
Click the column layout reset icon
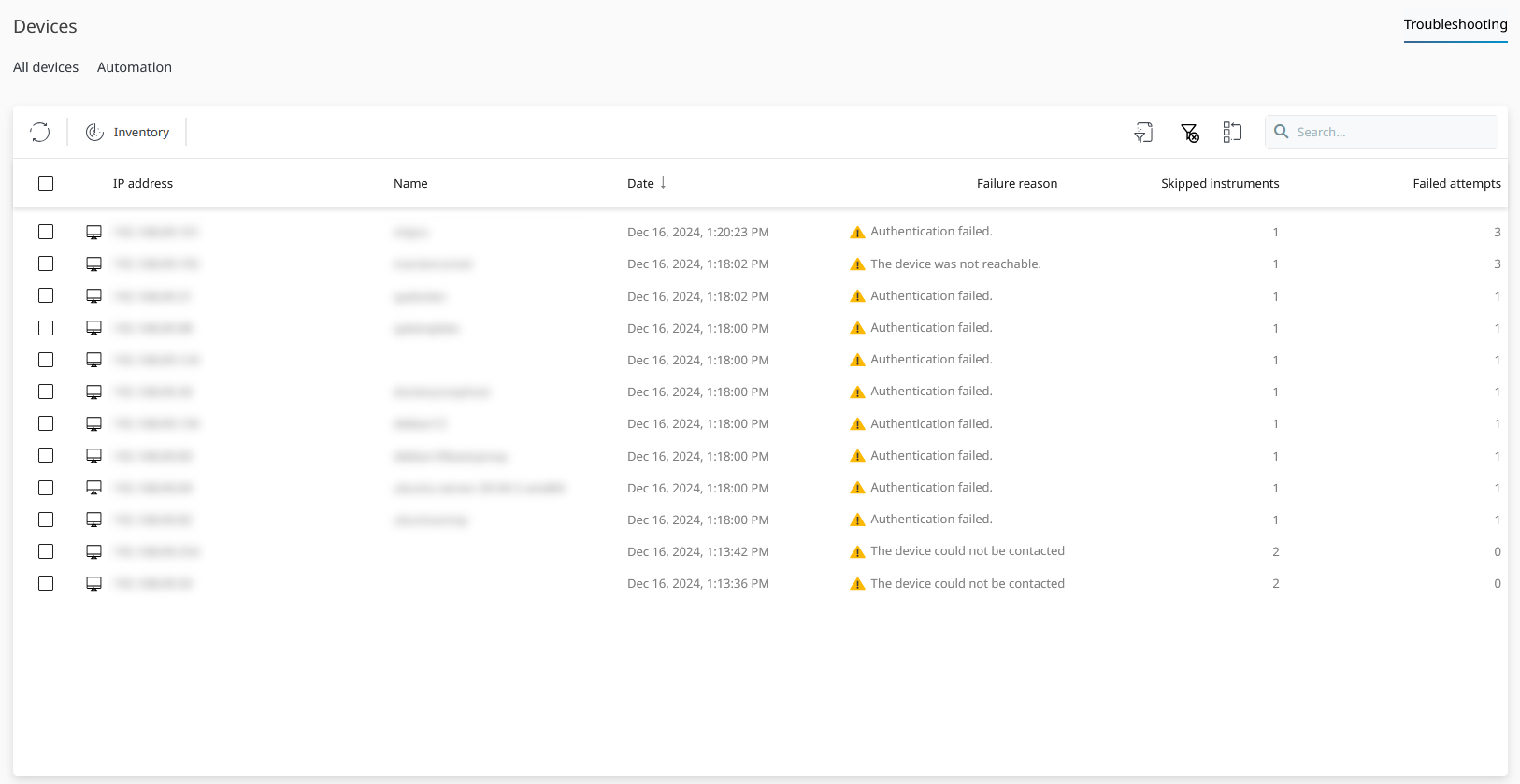tap(1232, 133)
